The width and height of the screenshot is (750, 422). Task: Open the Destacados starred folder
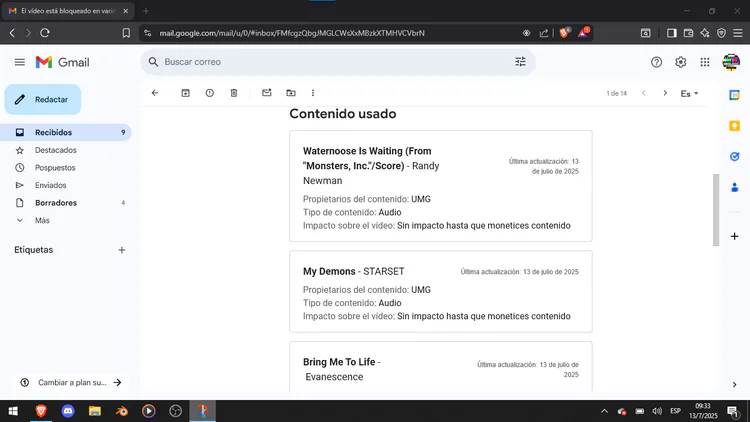pos(55,150)
